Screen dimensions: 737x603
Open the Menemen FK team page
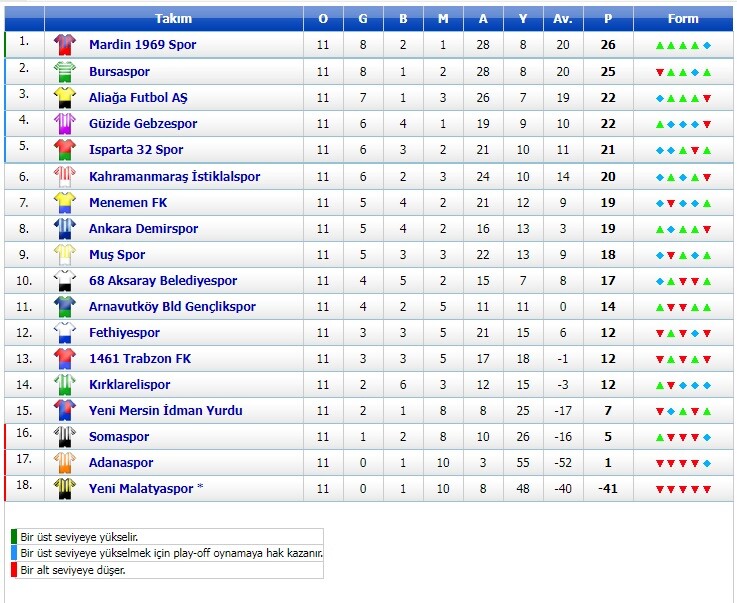coord(128,203)
